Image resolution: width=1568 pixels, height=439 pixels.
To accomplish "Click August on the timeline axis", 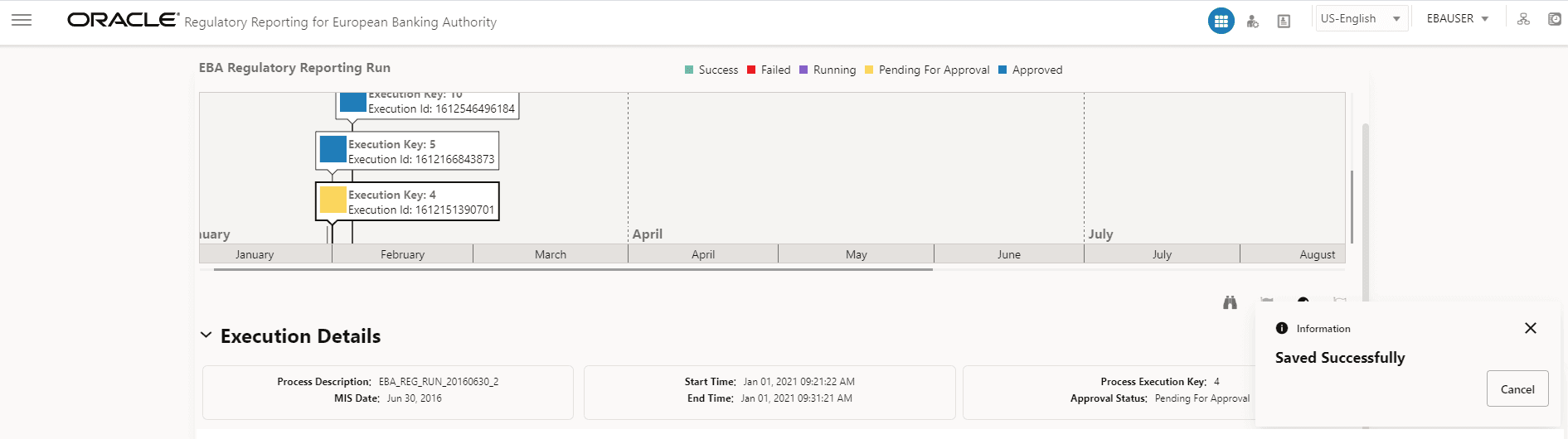I will (x=1318, y=254).
